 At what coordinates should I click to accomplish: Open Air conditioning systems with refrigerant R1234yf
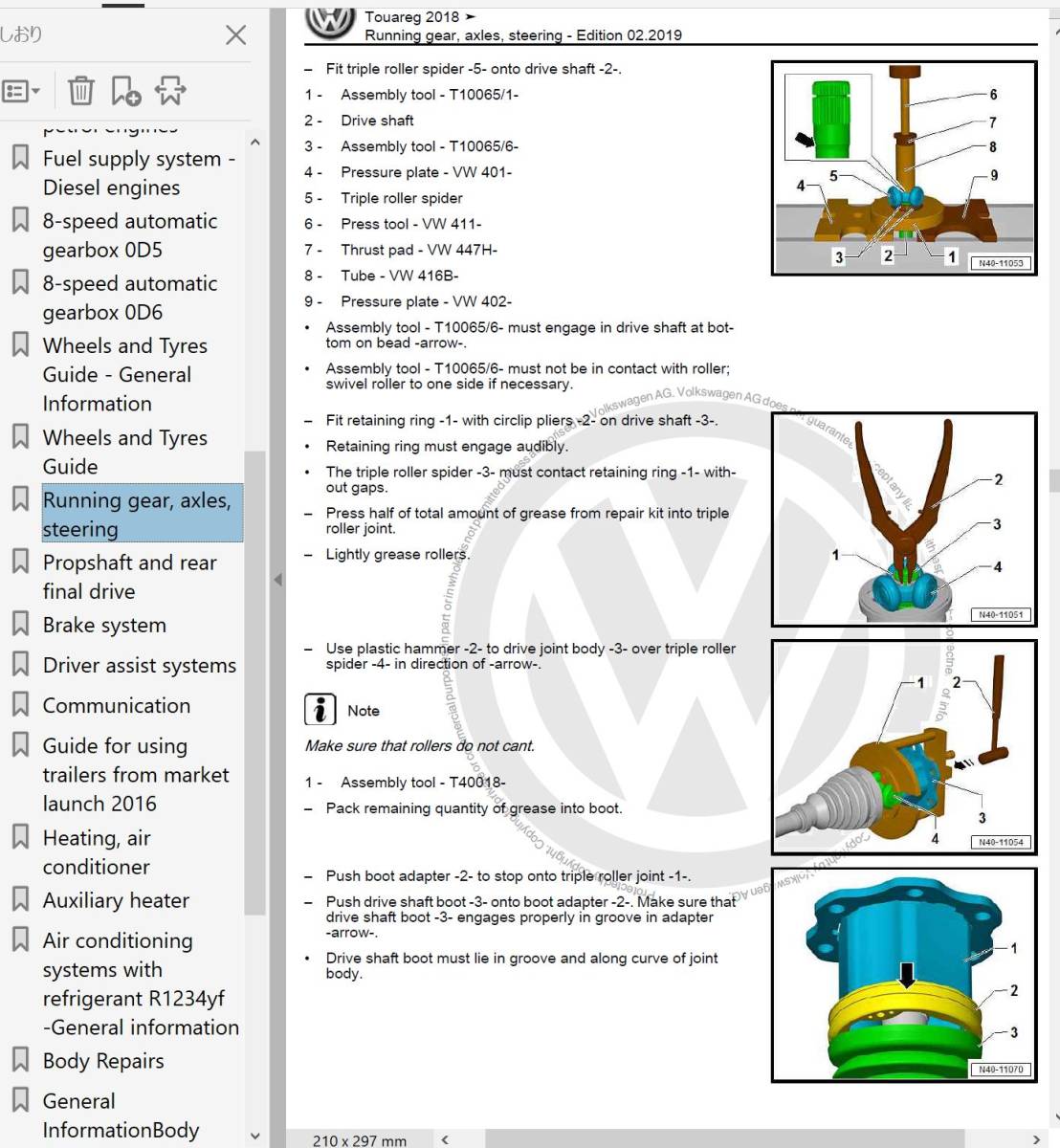click(141, 983)
